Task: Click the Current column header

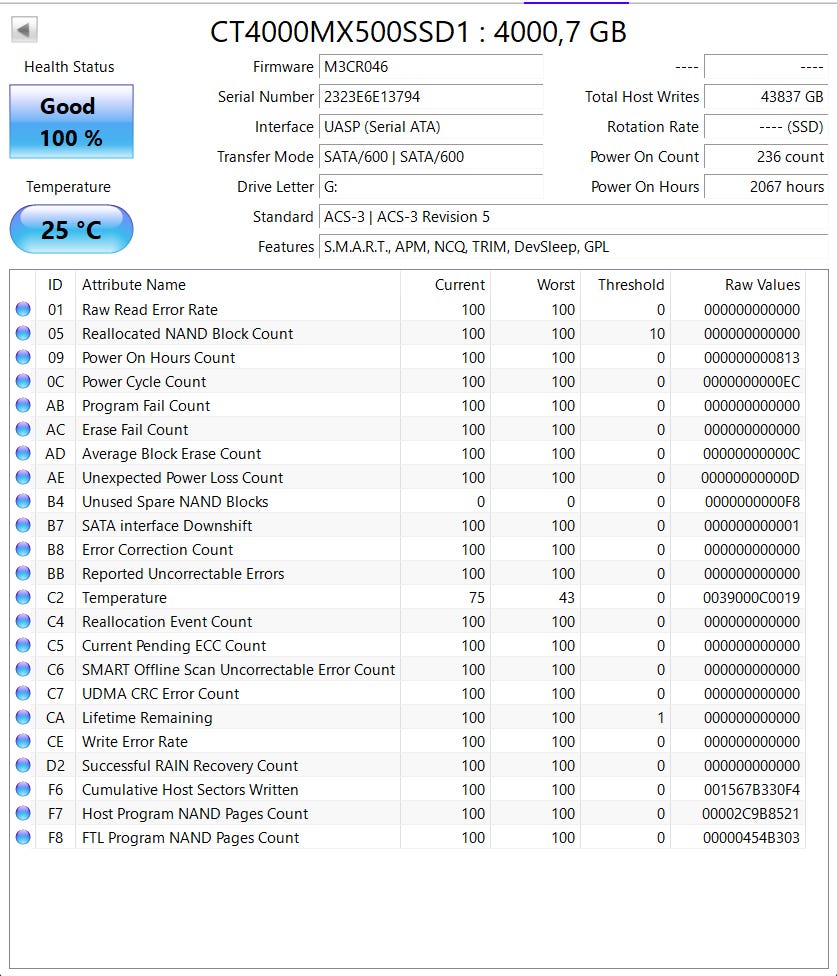Action: click(x=446, y=284)
